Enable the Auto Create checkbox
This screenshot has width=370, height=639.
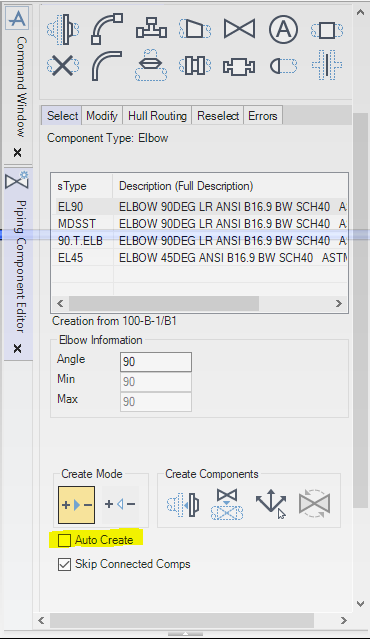coord(64,540)
